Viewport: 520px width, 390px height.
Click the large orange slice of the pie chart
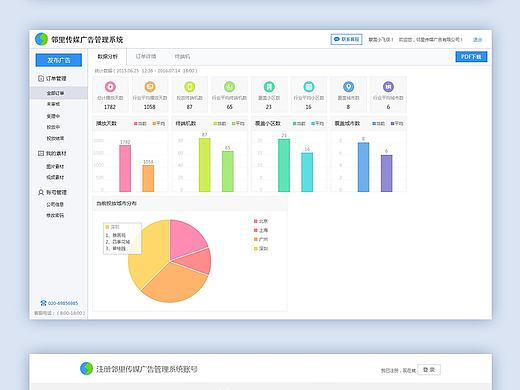pos(175,283)
